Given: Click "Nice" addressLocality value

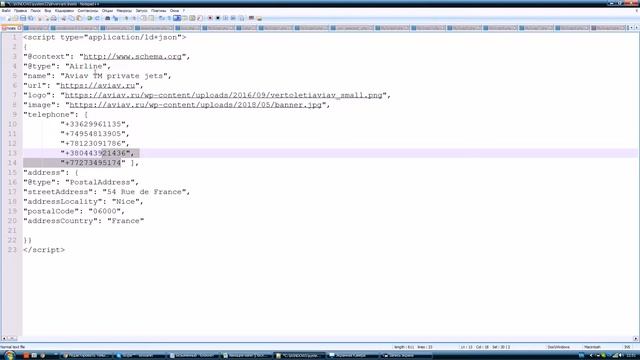Looking at the screenshot, I should point(125,202).
